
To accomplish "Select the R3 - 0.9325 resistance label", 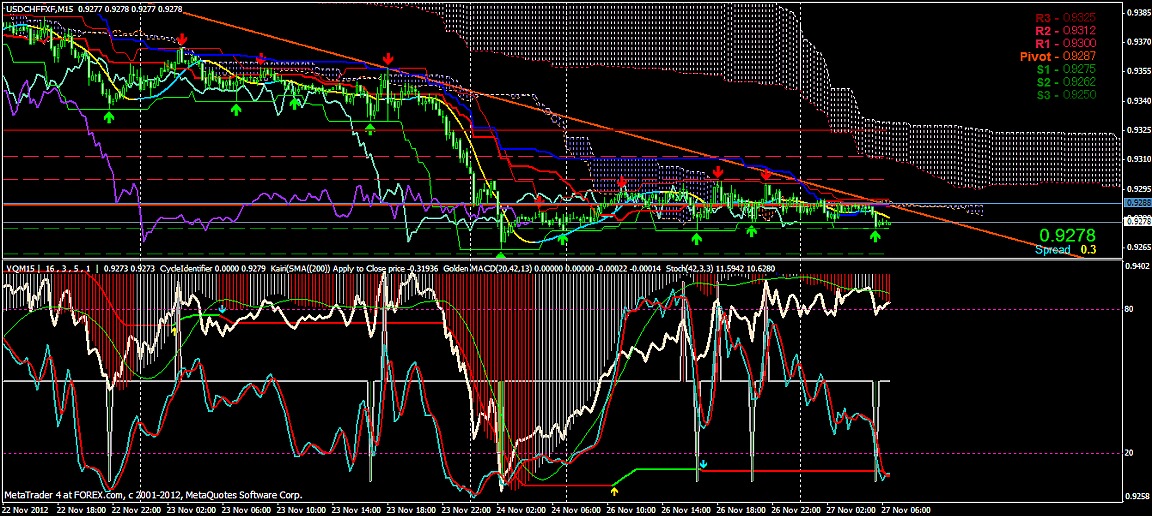I will click(x=1066, y=17).
